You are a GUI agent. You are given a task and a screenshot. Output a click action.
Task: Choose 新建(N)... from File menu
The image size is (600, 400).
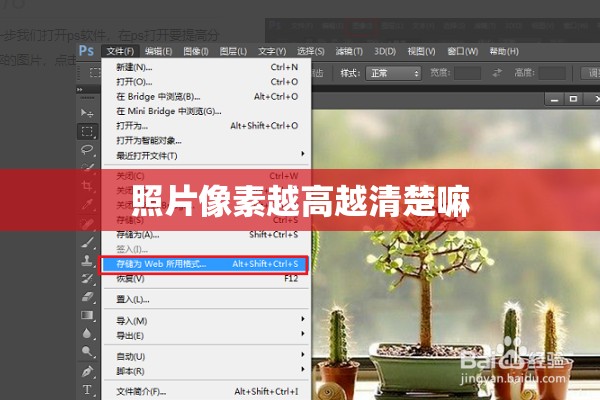[x=206, y=67]
